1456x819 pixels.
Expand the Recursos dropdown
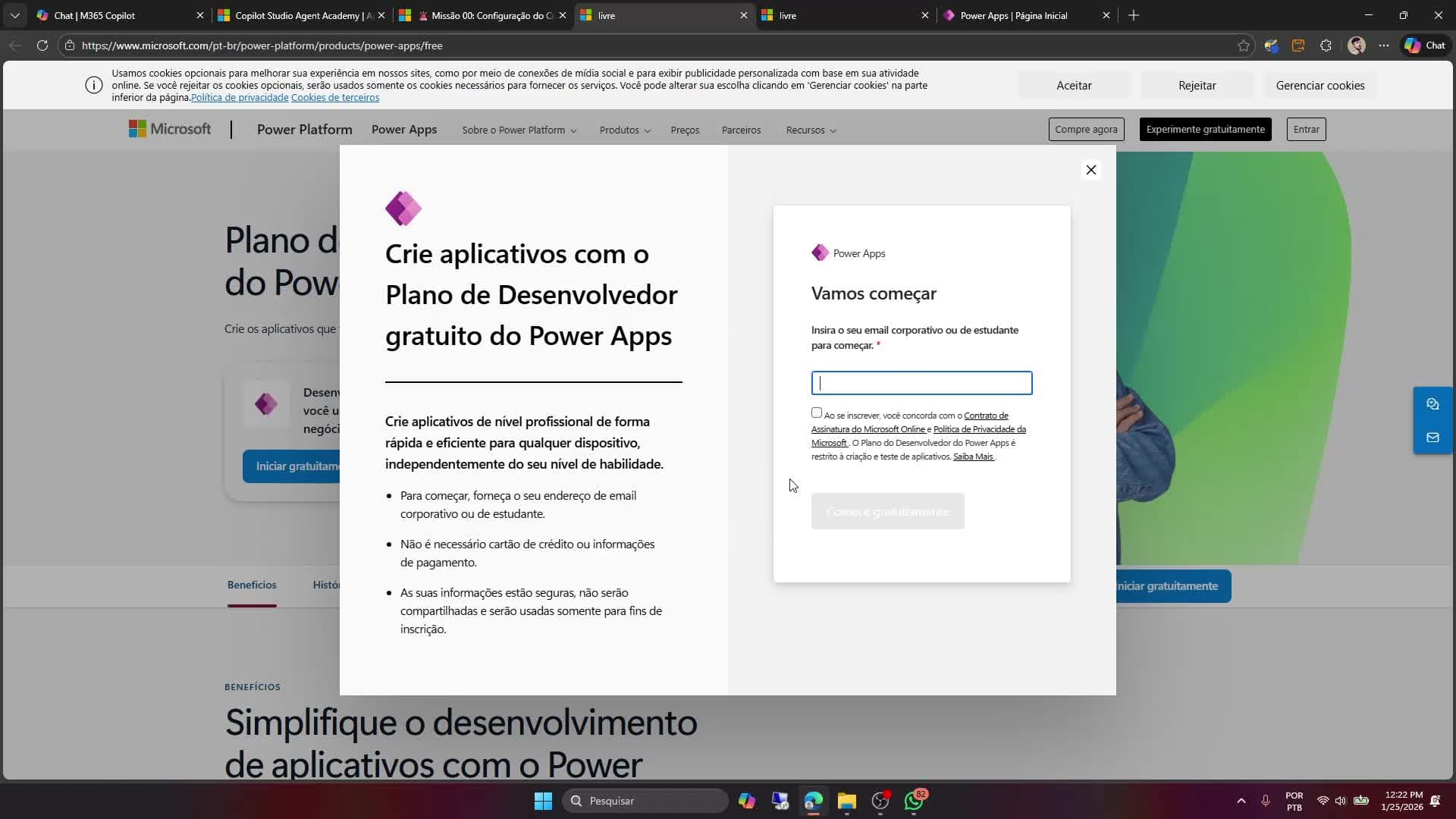pos(810,130)
